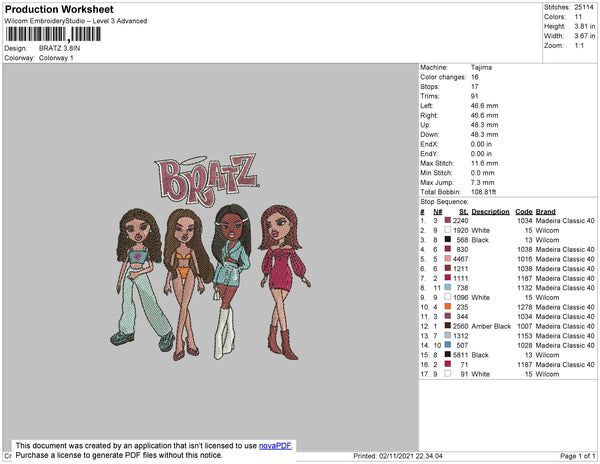Image resolution: width=600 pixels, height=464 pixels.
Task: Click 'Wilcom EmbroideryStudio – Level 3 Advanced' text
Action: [76, 21]
